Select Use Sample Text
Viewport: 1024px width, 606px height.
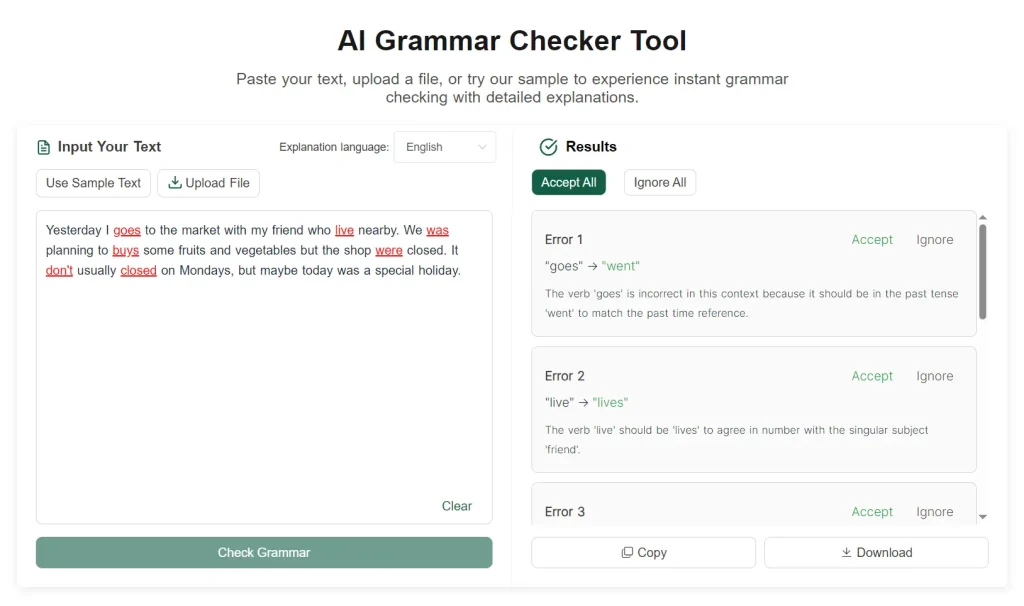tap(93, 183)
